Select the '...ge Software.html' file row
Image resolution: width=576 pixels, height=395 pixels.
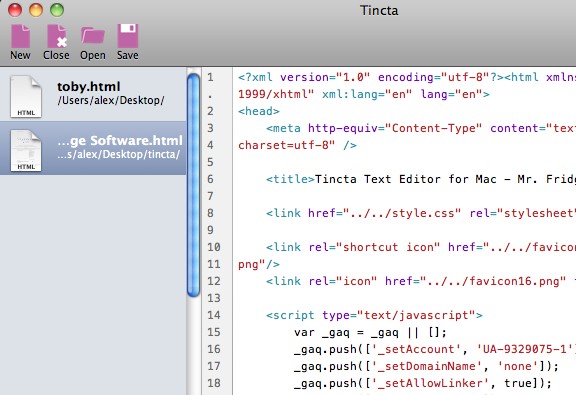[x=93, y=148]
